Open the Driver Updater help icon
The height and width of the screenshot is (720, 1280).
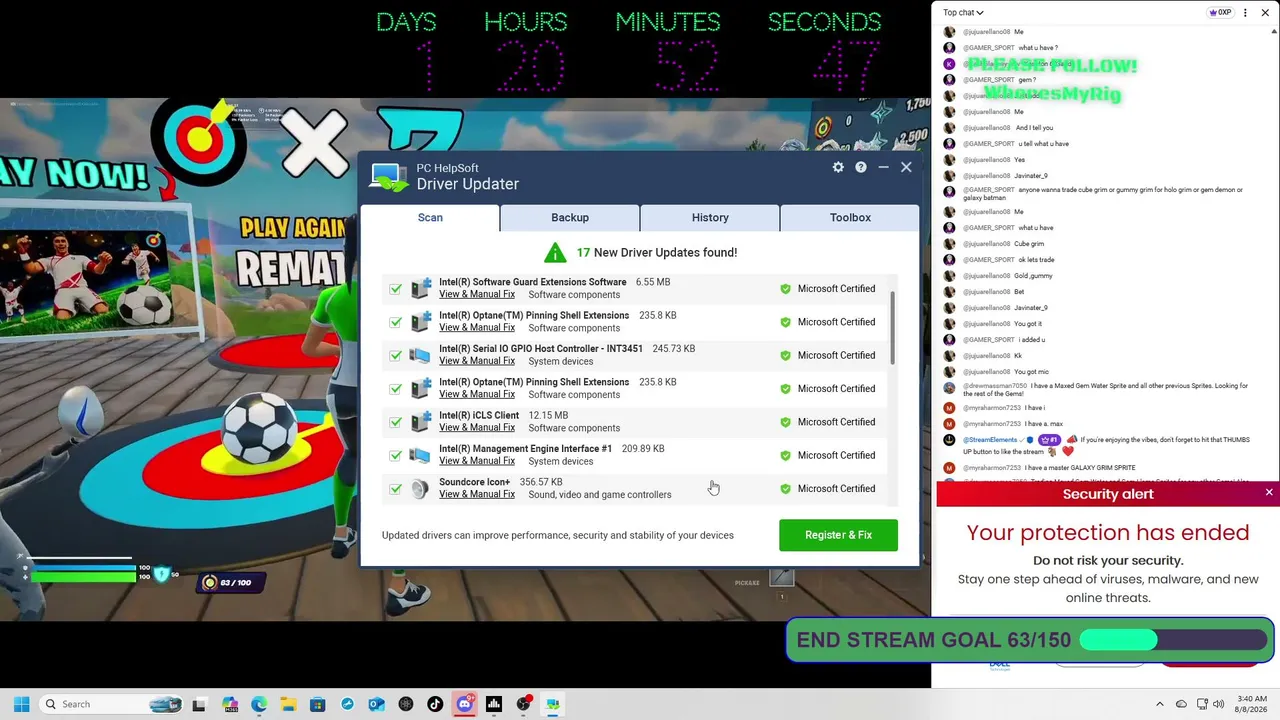pyautogui.click(x=860, y=167)
